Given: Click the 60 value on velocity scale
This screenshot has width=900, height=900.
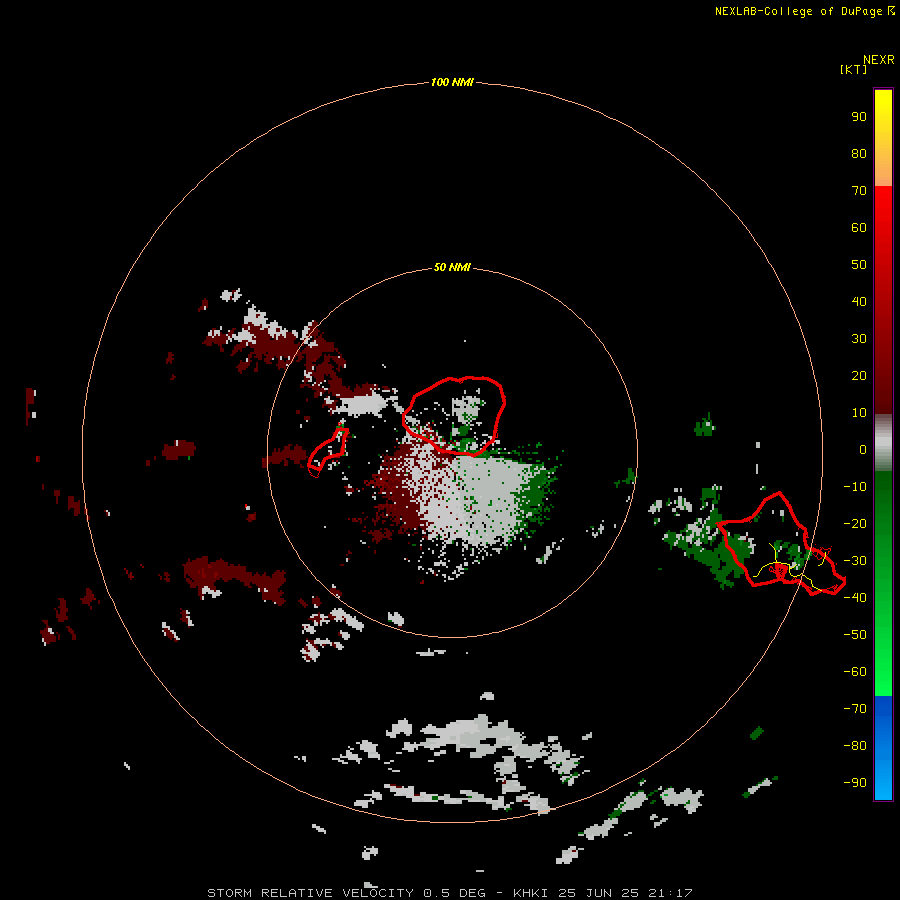Looking at the screenshot, I should point(859,227).
